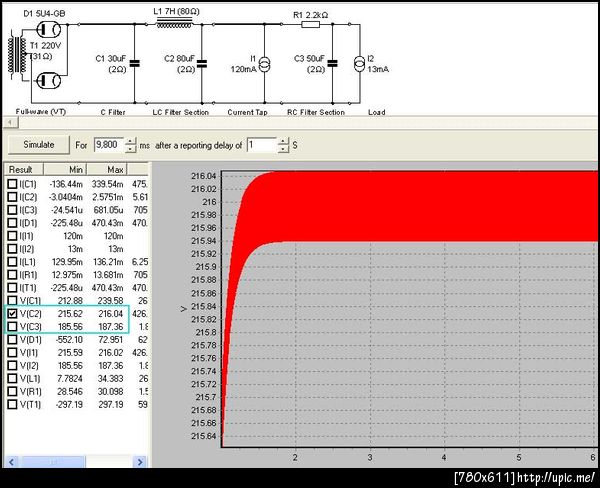This screenshot has height=488, width=600.
Task: Enable the V(R1) result checkbox
Action: [x=13, y=392]
